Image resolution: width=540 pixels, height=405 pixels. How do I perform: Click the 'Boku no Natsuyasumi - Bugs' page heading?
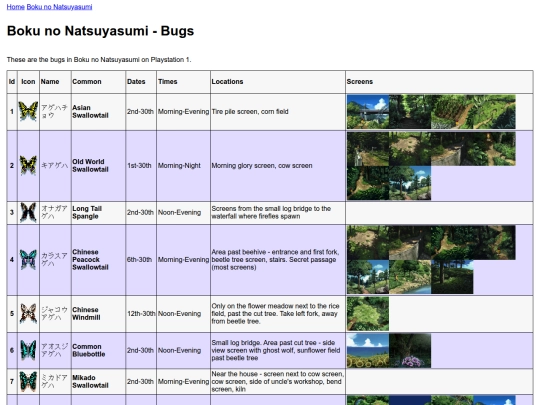[x=101, y=31]
